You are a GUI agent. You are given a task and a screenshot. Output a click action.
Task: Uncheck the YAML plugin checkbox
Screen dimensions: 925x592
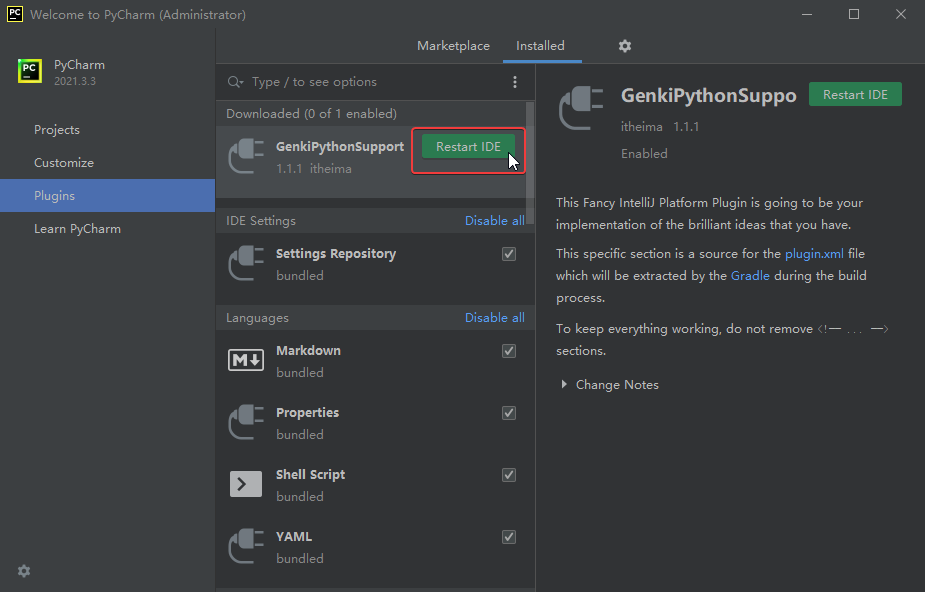click(x=509, y=537)
